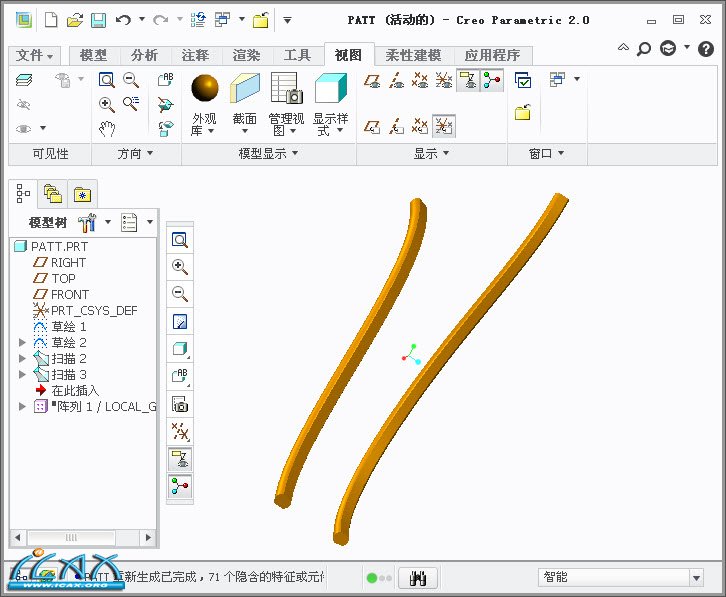Click the command search magnifier icon
This screenshot has height=597, width=726.
(644, 49)
